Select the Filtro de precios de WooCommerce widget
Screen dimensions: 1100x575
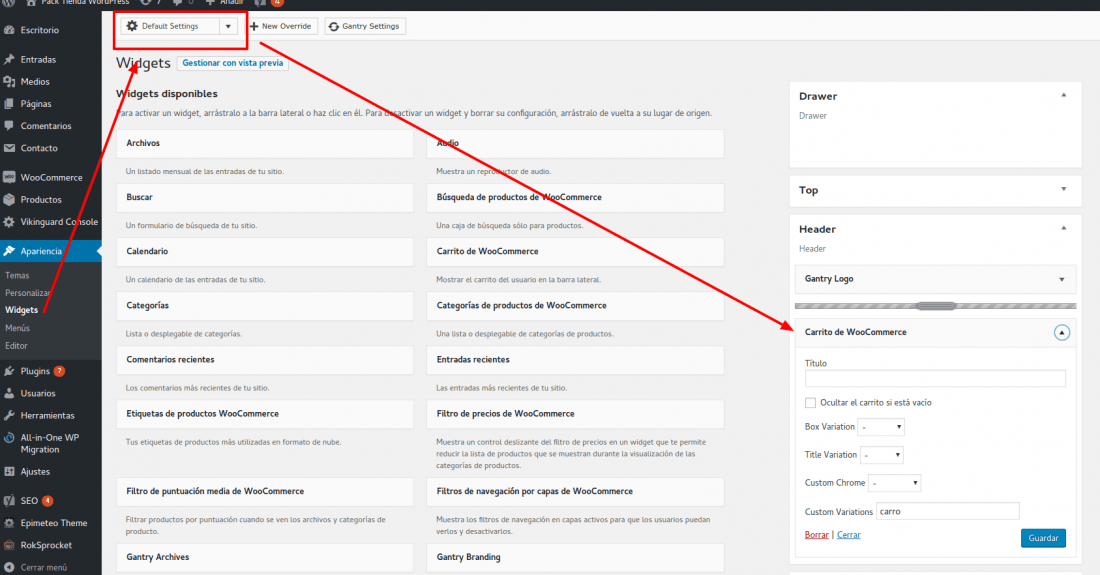pyautogui.click(x=575, y=414)
